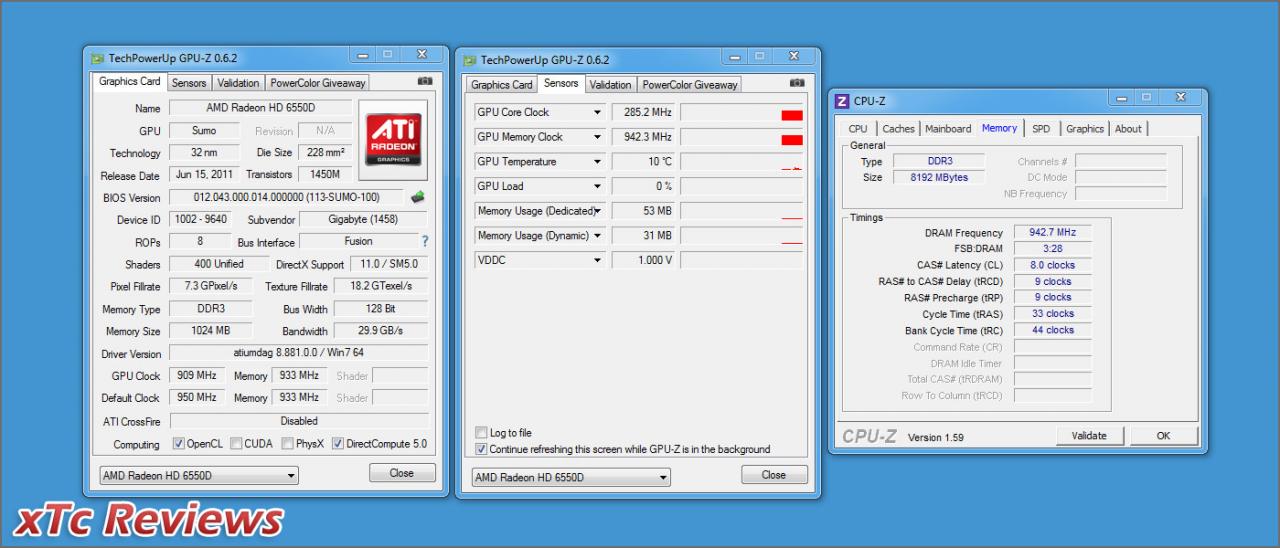Click the BIOS Version field
This screenshot has height=548, width=1280.
point(287,197)
